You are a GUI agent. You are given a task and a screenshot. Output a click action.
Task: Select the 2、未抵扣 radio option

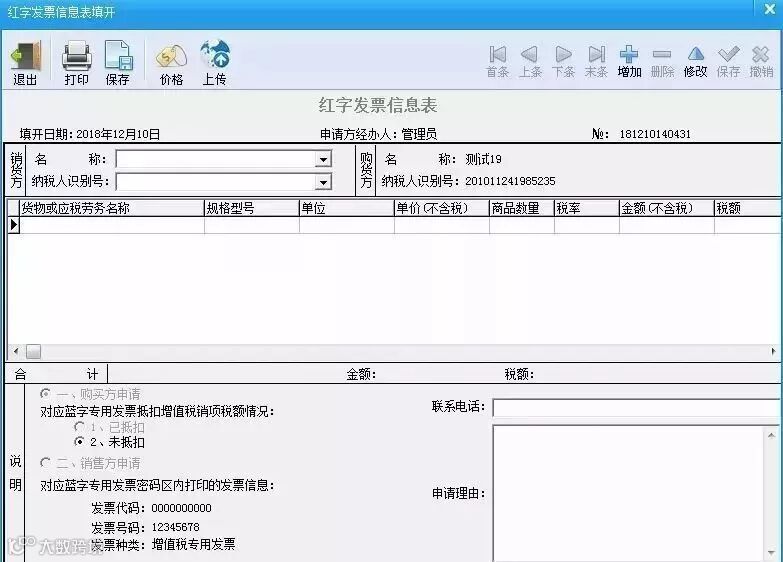(x=79, y=442)
